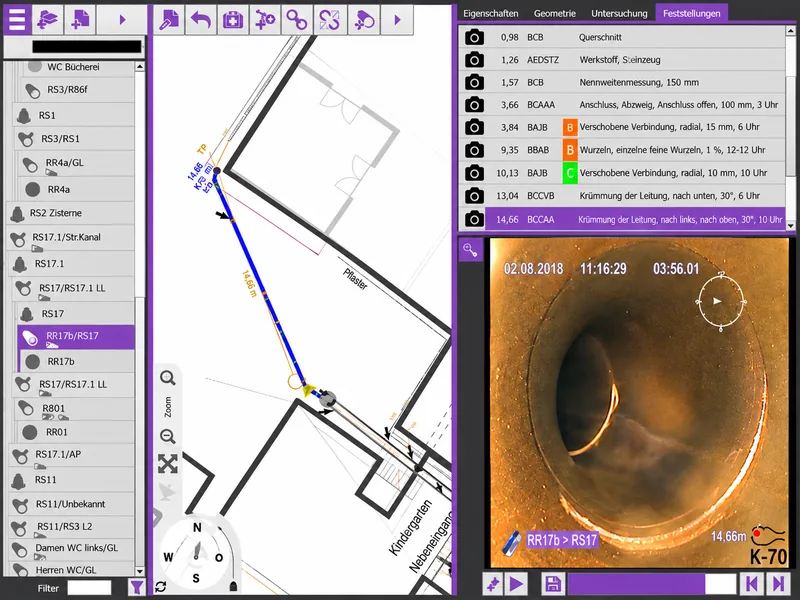Jump to the first video position
Image resolution: width=800 pixels, height=600 pixels.
point(752,584)
